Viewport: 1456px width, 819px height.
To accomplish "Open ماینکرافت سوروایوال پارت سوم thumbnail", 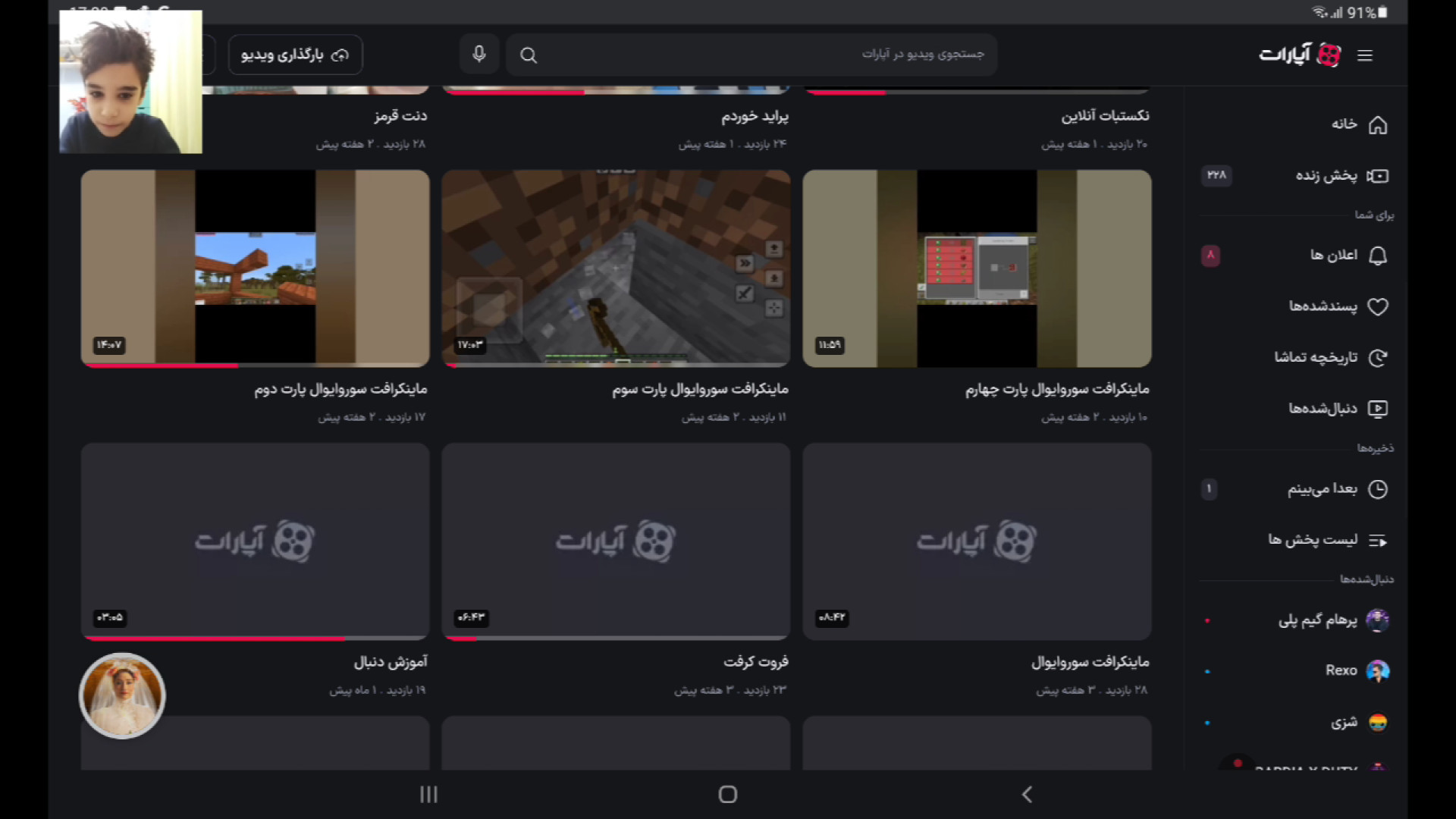I will click(x=616, y=268).
